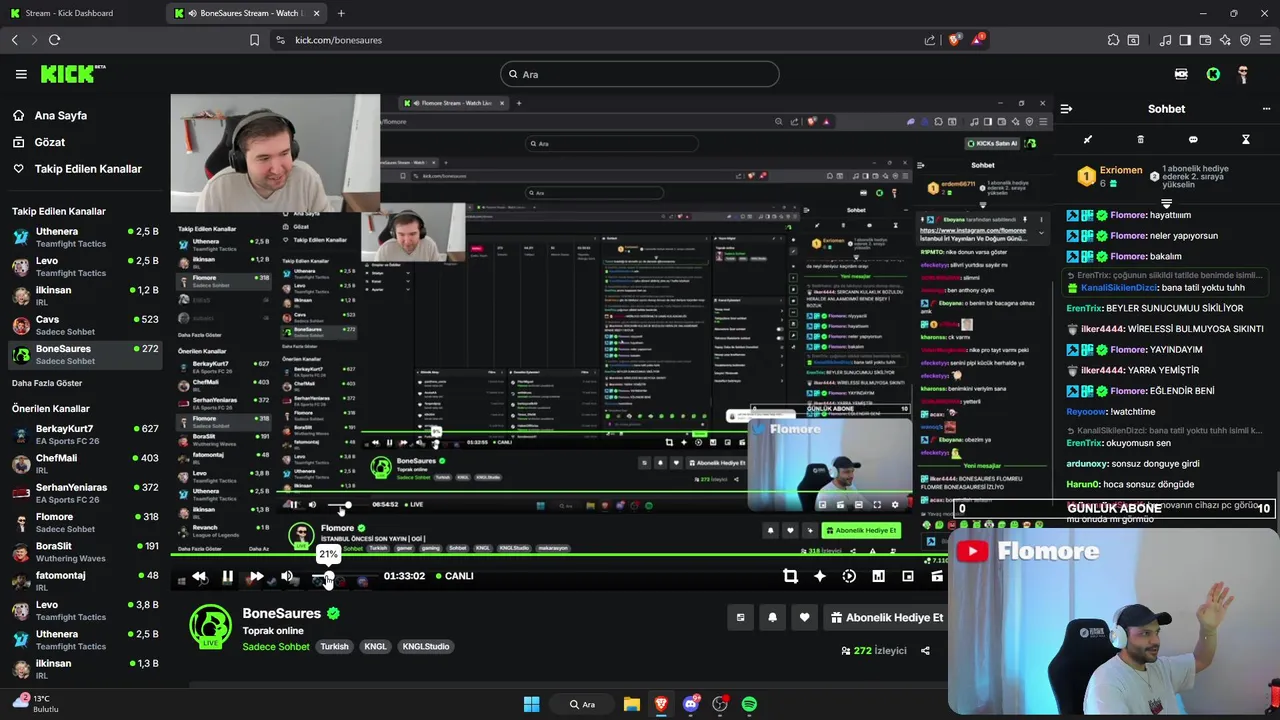Open BerkayKurt7 in recommended channels
Image resolution: width=1280 pixels, height=720 pixels.
coord(85,435)
